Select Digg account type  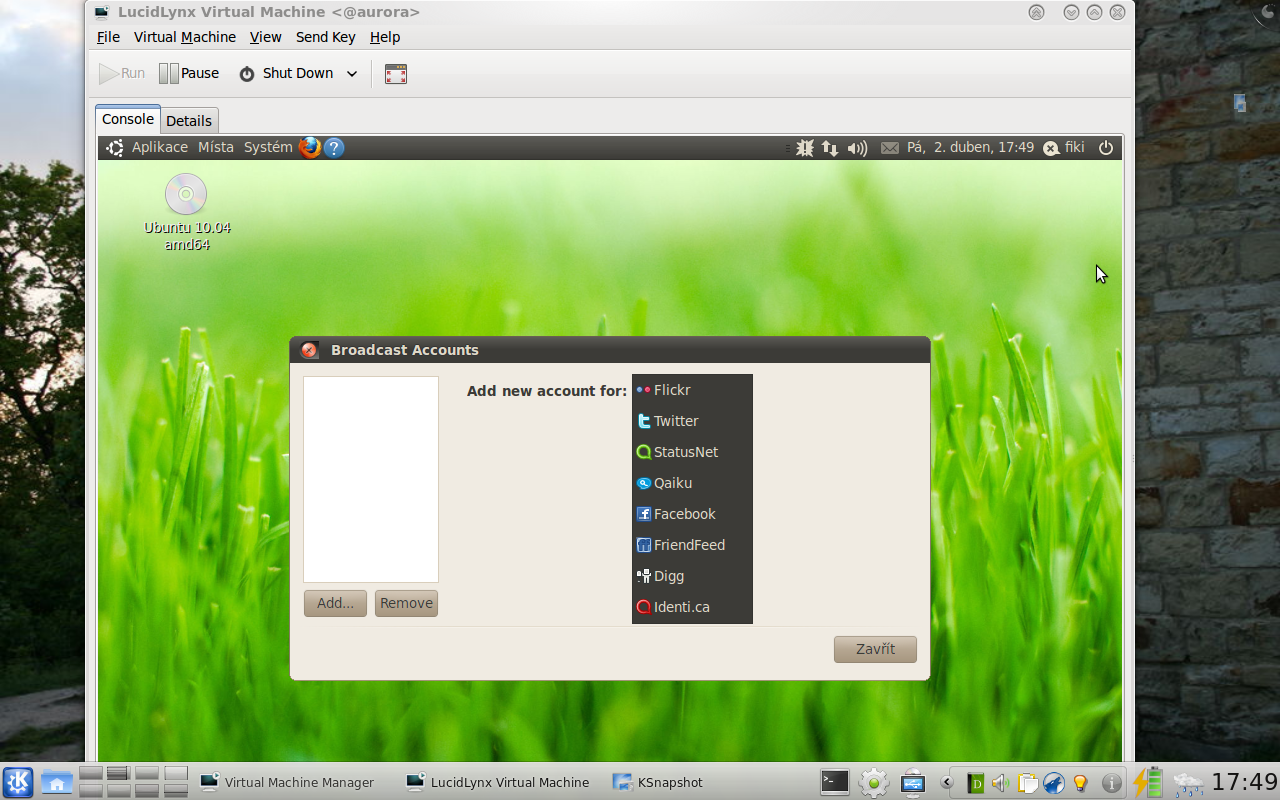(692, 576)
